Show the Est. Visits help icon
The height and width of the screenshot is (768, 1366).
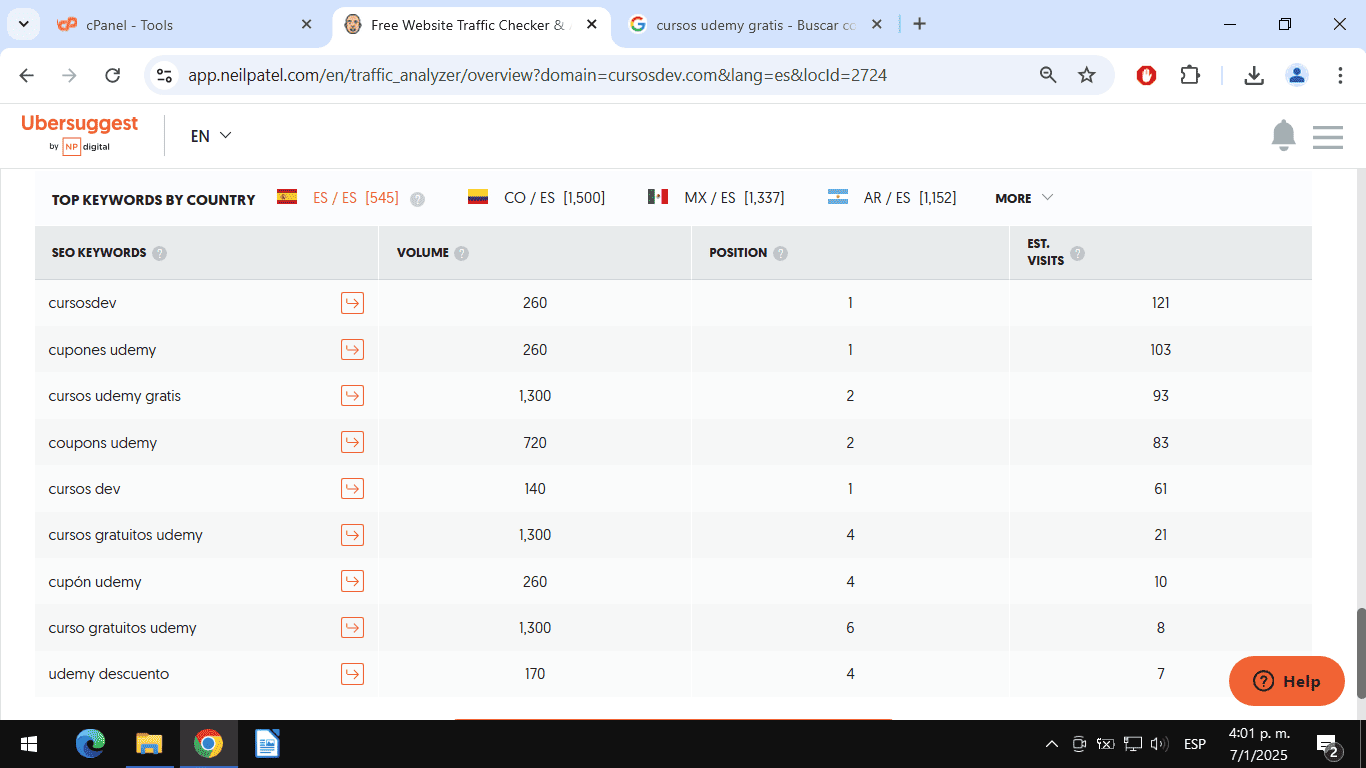[1077, 253]
